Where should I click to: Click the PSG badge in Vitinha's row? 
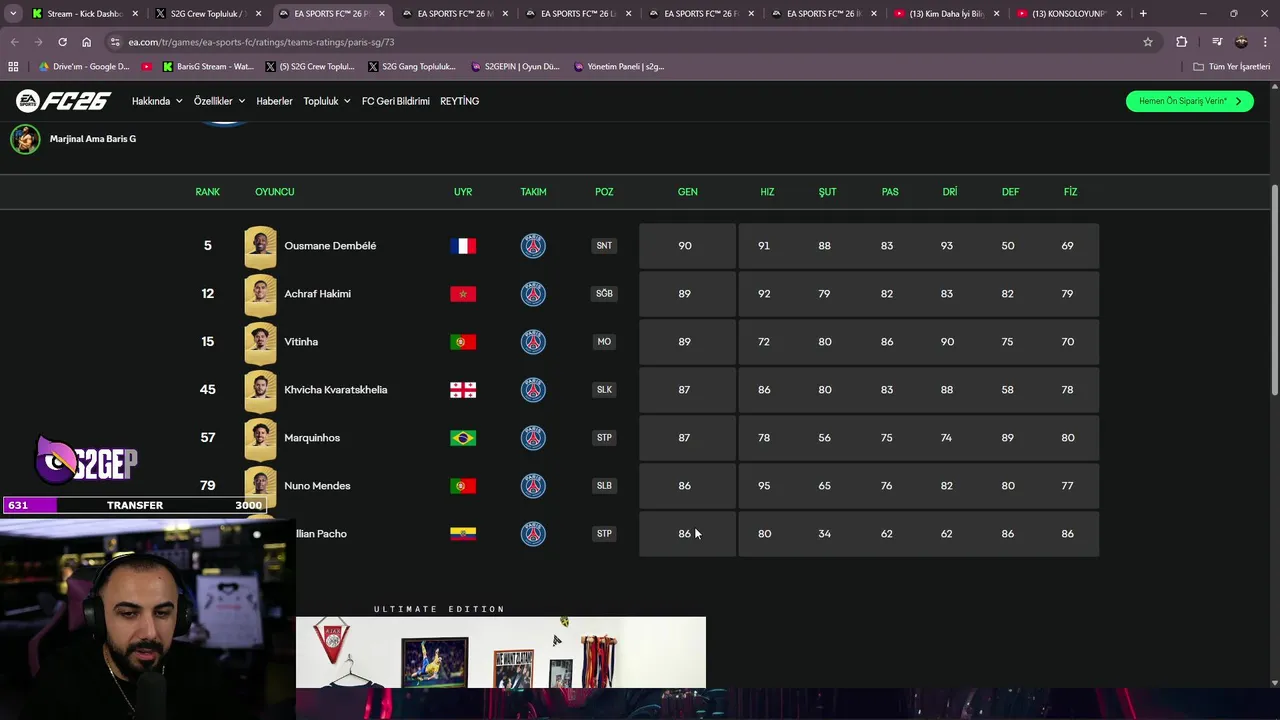(533, 342)
